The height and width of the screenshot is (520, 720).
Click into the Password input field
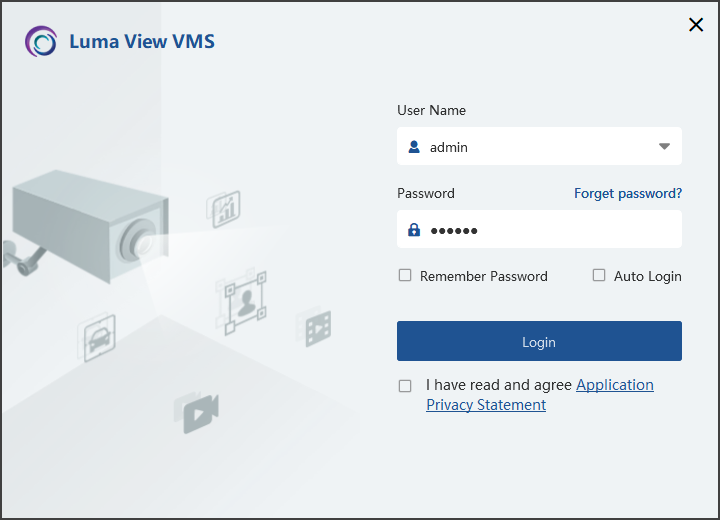pyautogui.click(x=539, y=229)
